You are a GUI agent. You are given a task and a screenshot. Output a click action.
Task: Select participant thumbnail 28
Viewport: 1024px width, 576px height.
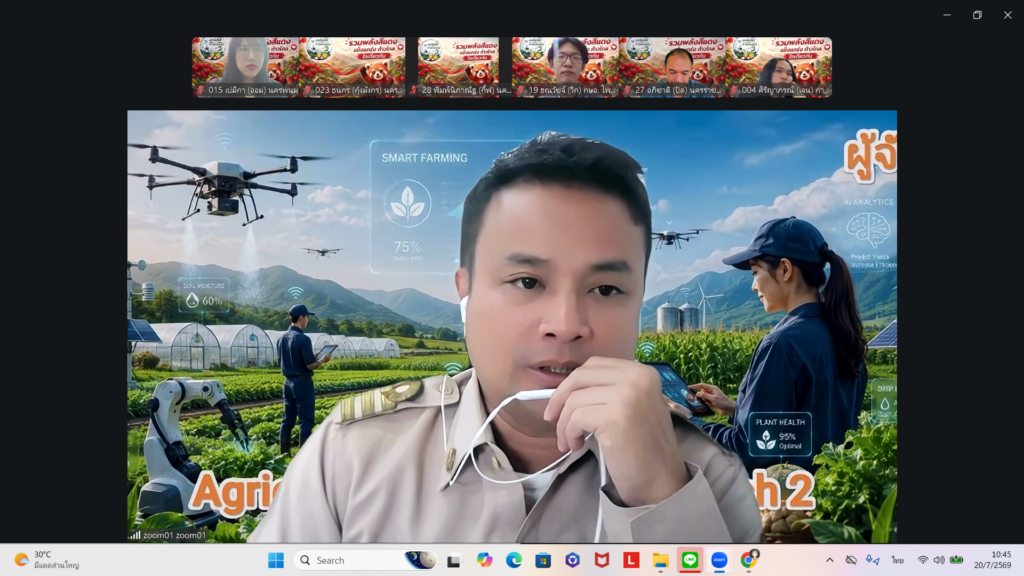tap(458, 67)
